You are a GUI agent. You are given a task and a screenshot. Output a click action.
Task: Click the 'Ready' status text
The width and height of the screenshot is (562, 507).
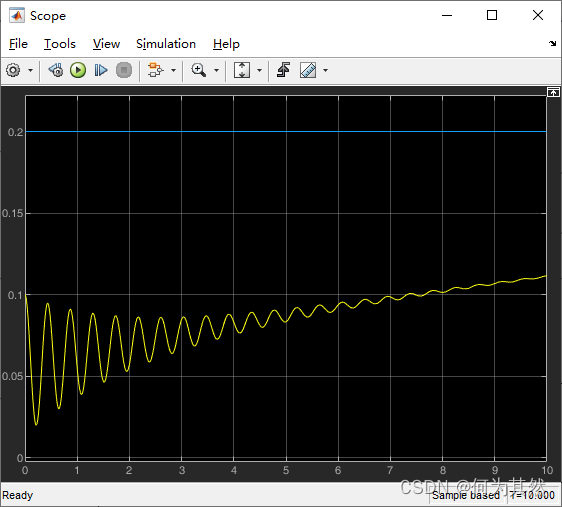[x=18, y=495]
